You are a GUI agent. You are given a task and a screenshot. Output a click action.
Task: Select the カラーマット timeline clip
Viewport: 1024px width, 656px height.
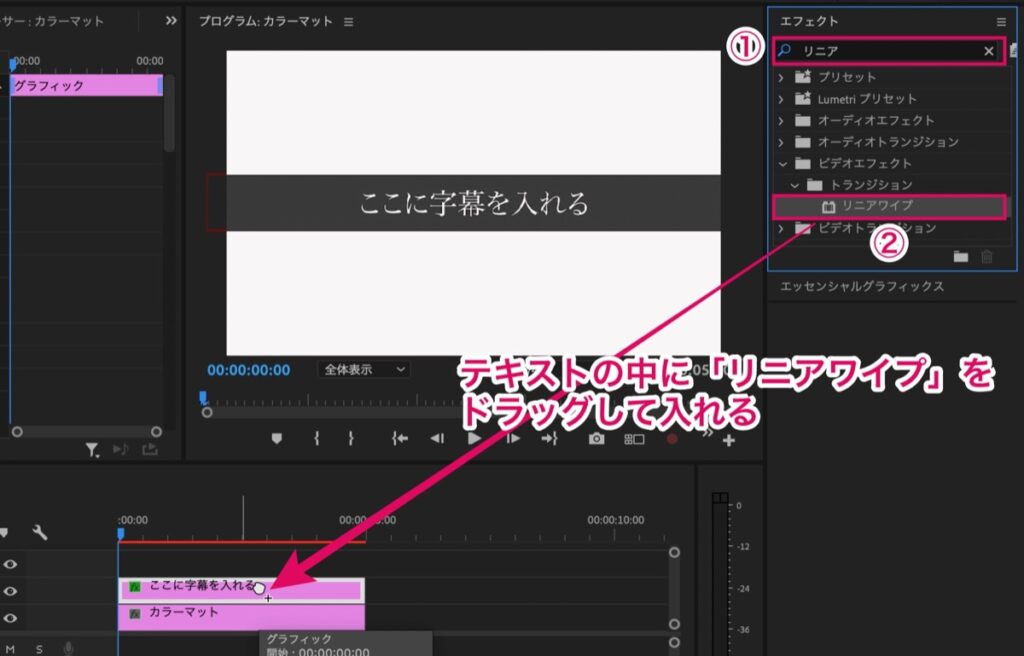pos(241,617)
